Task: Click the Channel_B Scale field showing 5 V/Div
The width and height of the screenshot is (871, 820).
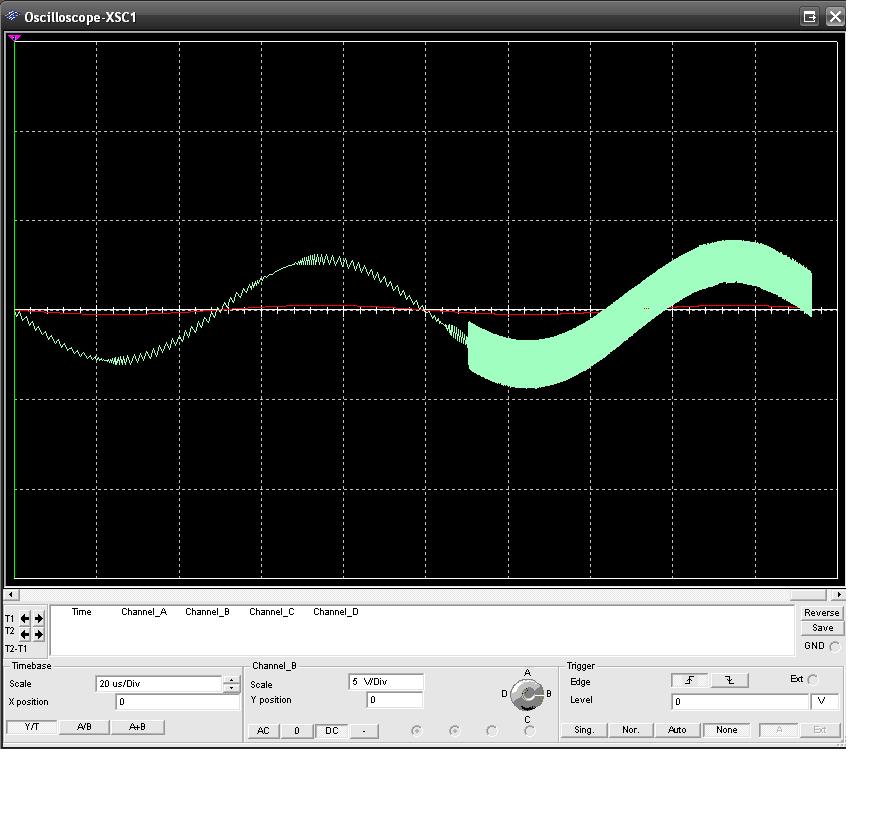Action: click(x=386, y=682)
